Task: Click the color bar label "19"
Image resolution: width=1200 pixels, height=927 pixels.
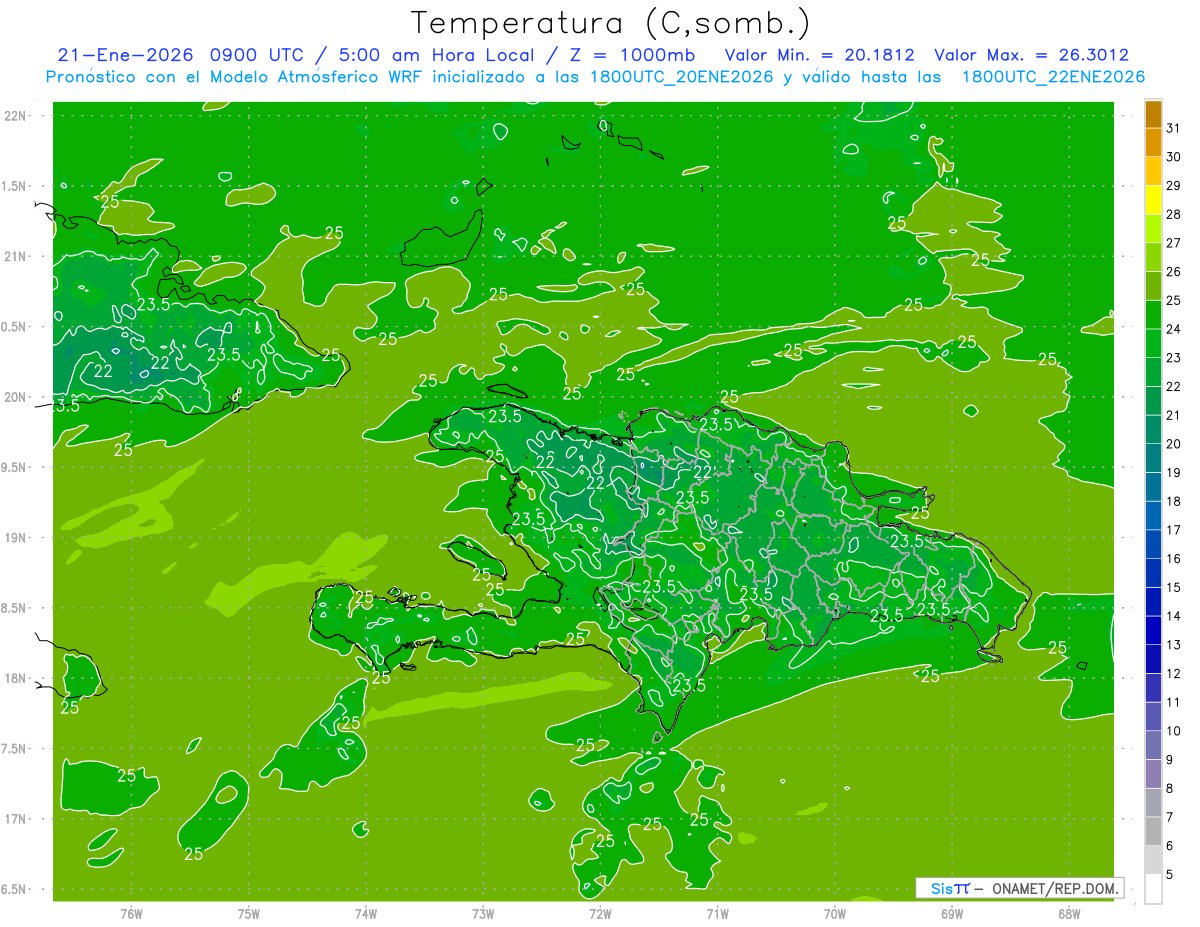Action: pyautogui.click(x=1173, y=473)
